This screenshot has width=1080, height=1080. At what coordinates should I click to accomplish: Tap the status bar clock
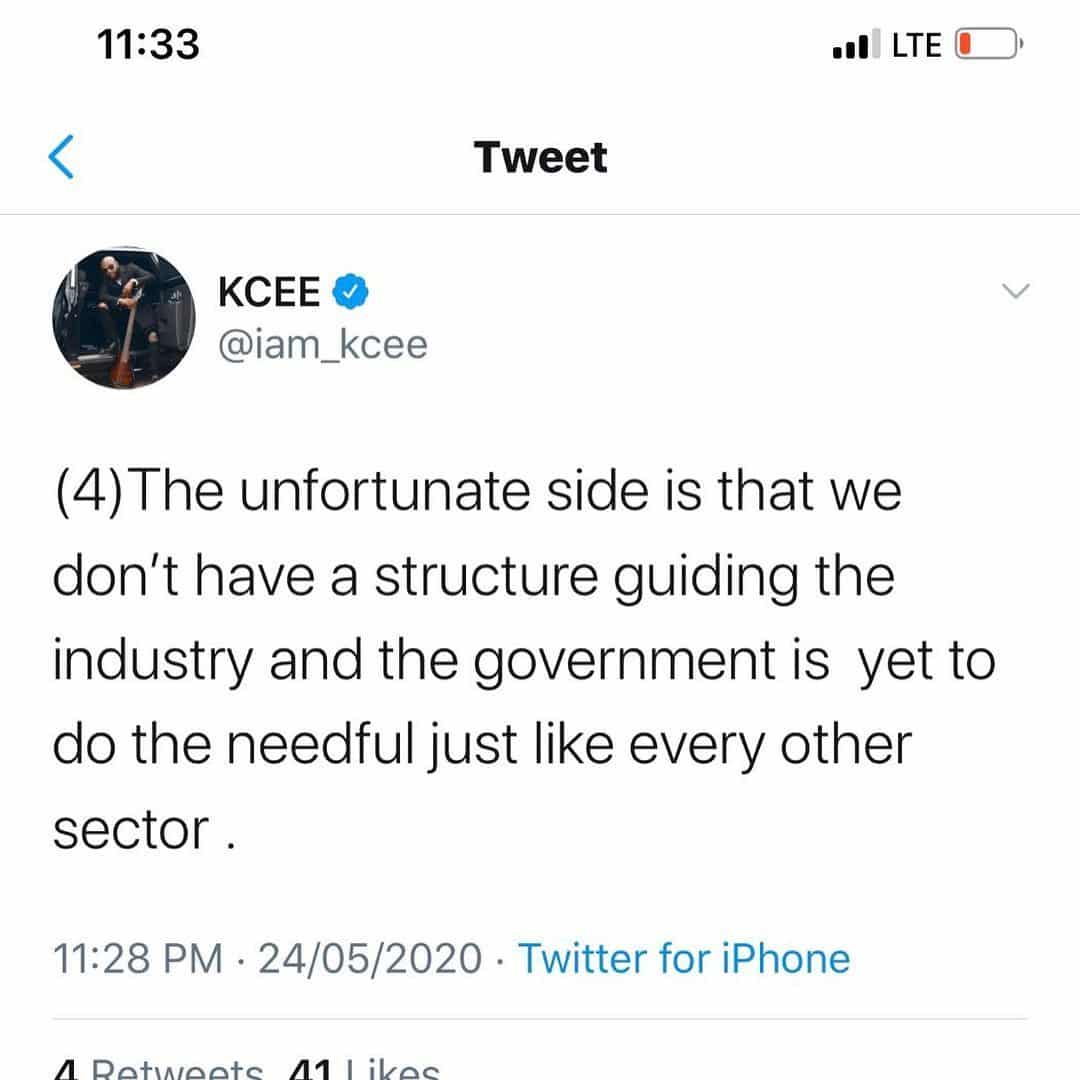pos(148,45)
